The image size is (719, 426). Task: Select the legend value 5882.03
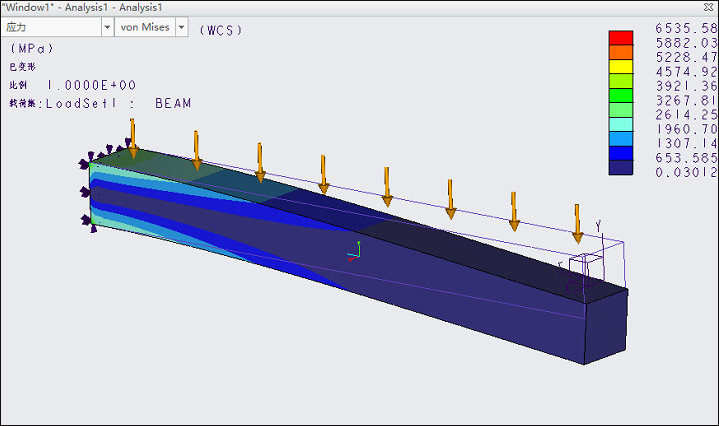(x=686, y=43)
